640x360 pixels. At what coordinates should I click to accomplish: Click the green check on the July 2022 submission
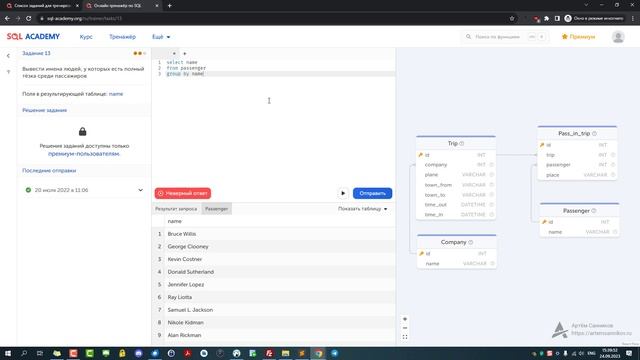click(28, 190)
